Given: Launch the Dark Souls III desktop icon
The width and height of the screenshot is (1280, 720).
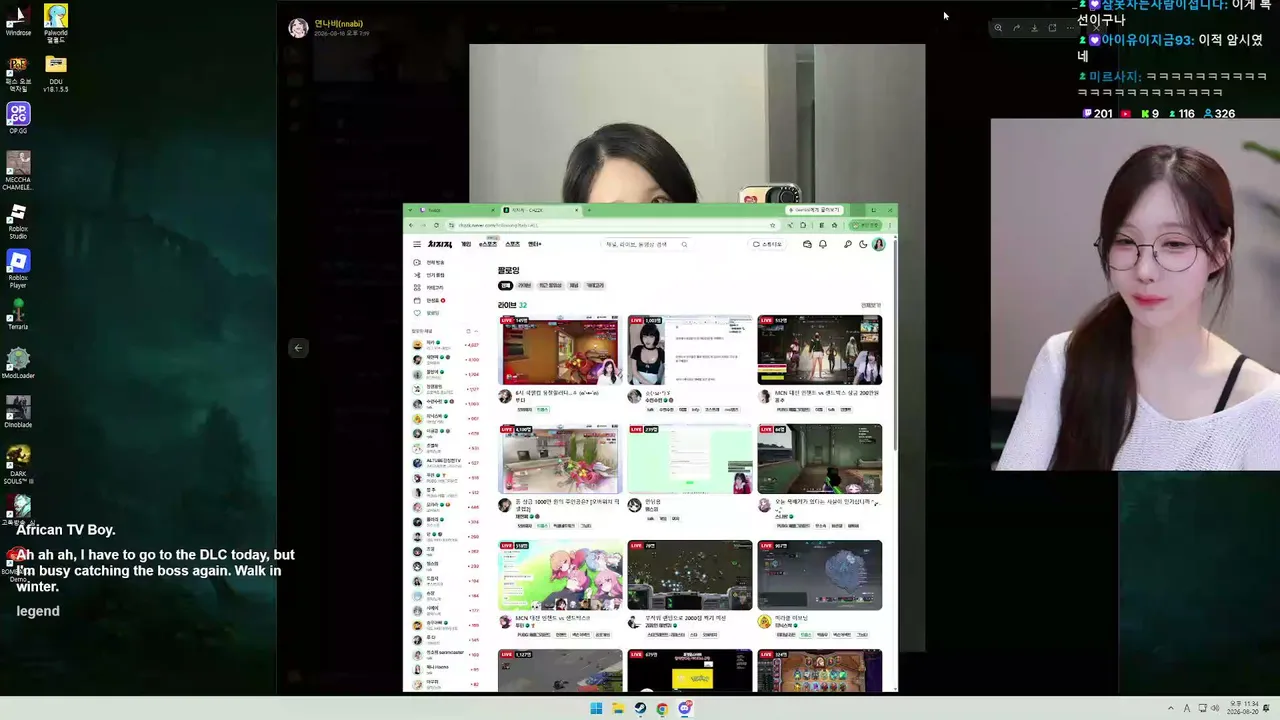Looking at the screenshot, I should [x=18, y=465].
